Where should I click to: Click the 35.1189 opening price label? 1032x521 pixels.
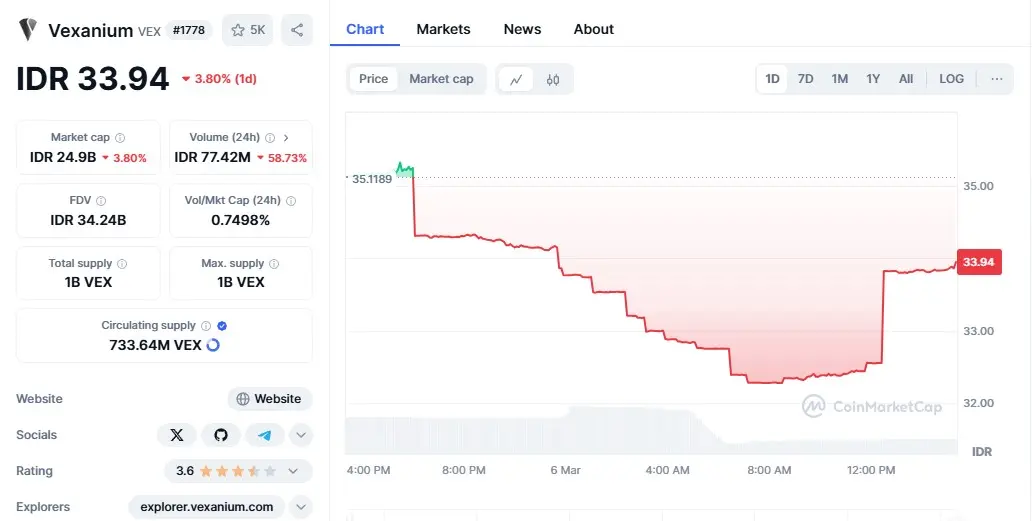pyautogui.click(x=371, y=179)
